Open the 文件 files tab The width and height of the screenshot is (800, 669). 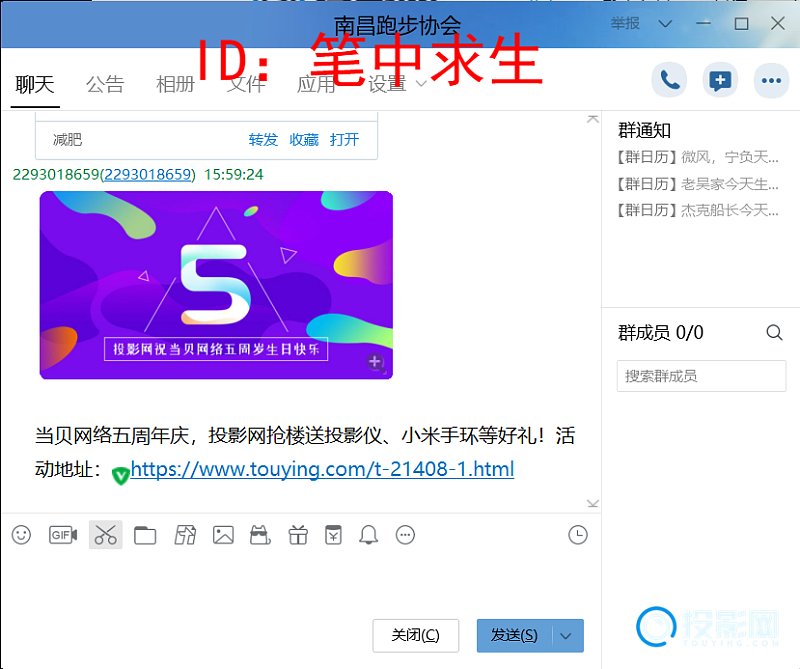click(x=246, y=84)
